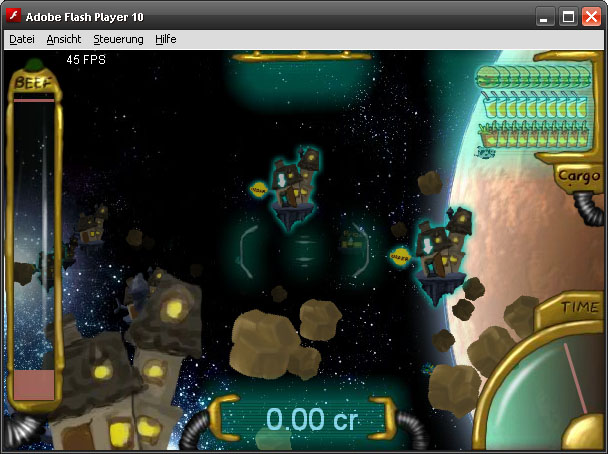Open the Ansicht menu
The height and width of the screenshot is (454, 608).
tap(64, 40)
